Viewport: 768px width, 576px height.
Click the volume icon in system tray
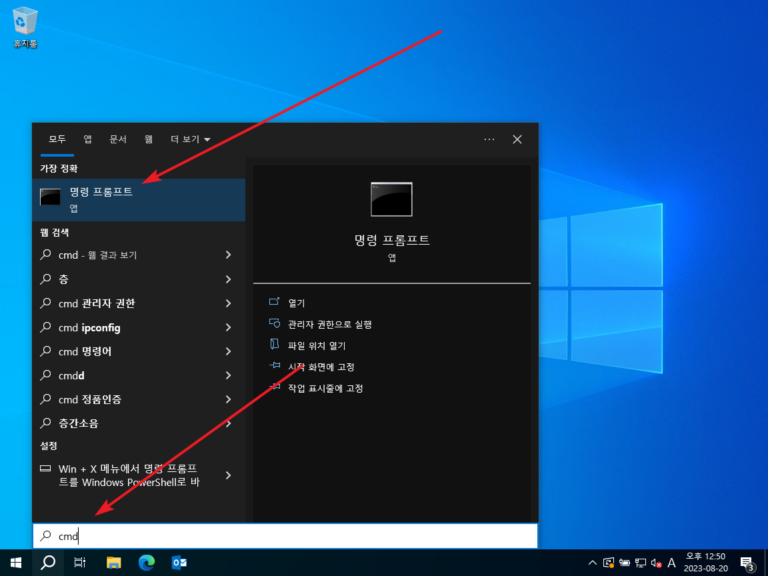tap(655, 562)
